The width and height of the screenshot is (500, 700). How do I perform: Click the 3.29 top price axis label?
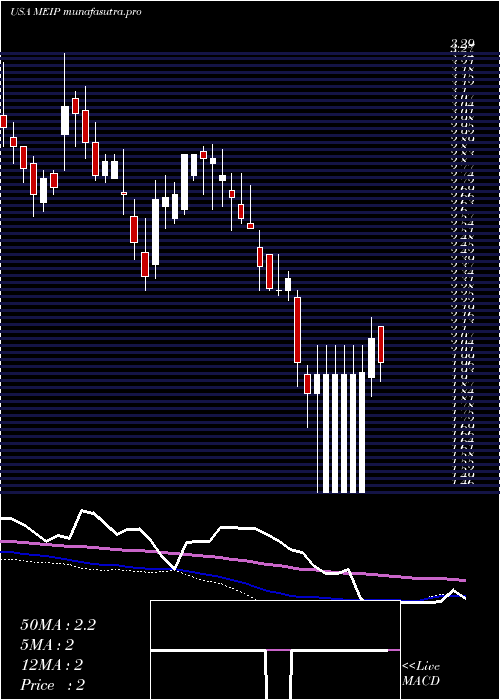(462, 43)
